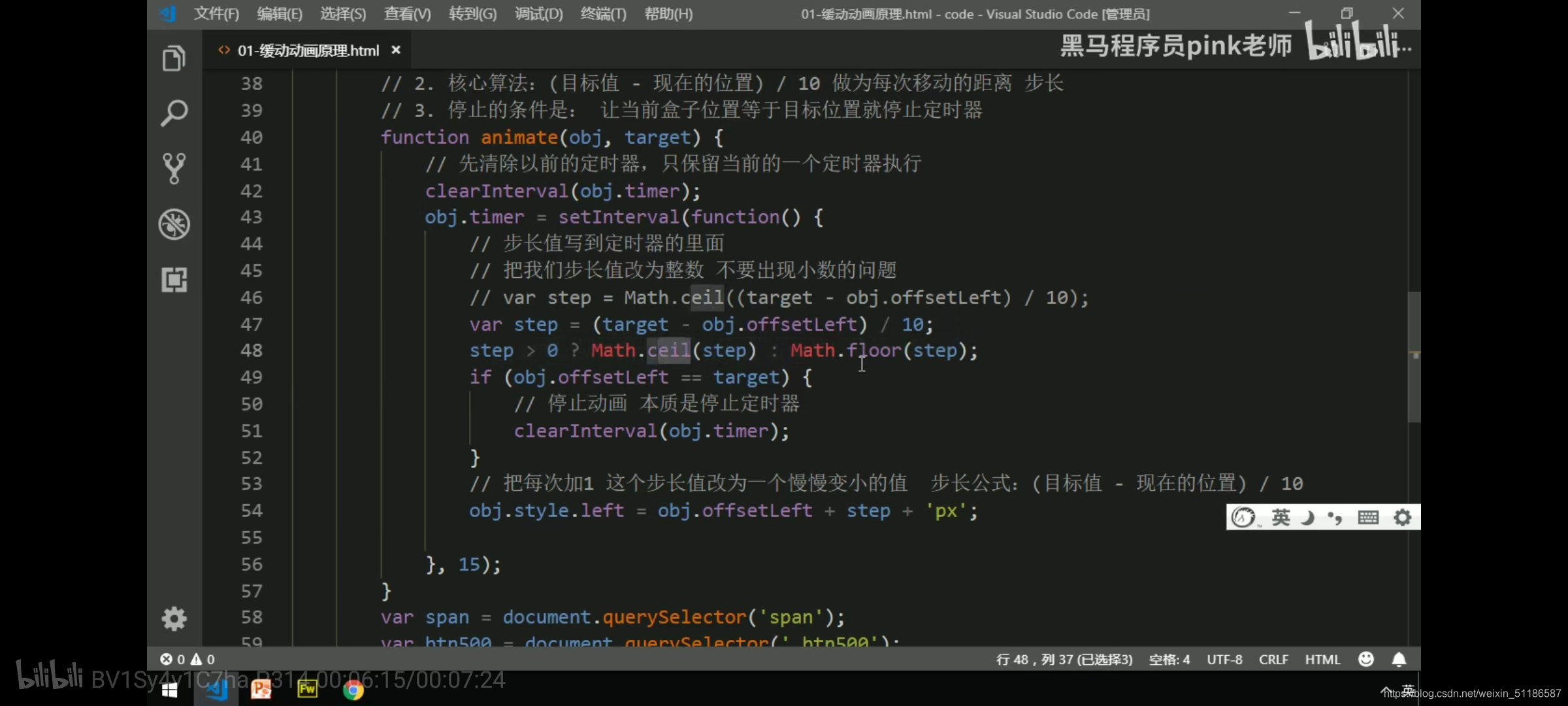Toggle IME English/Chinese mode button
Image resolution: width=1568 pixels, height=706 pixels.
(x=1281, y=518)
